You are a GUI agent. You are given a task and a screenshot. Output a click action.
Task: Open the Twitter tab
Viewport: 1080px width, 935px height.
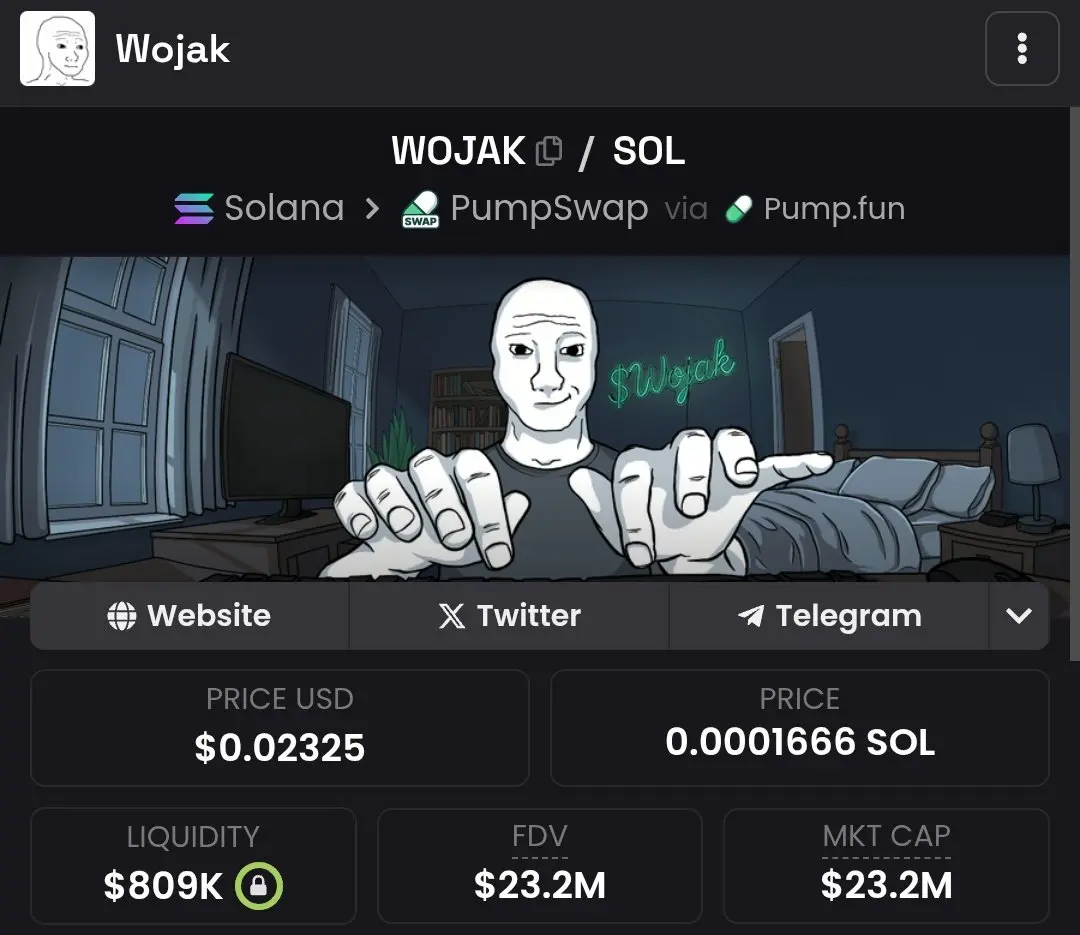pyautogui.click(x=509, y=616)
